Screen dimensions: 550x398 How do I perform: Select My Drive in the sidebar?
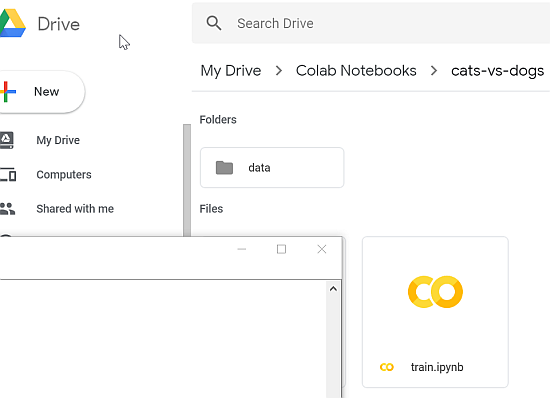[58, 140]
